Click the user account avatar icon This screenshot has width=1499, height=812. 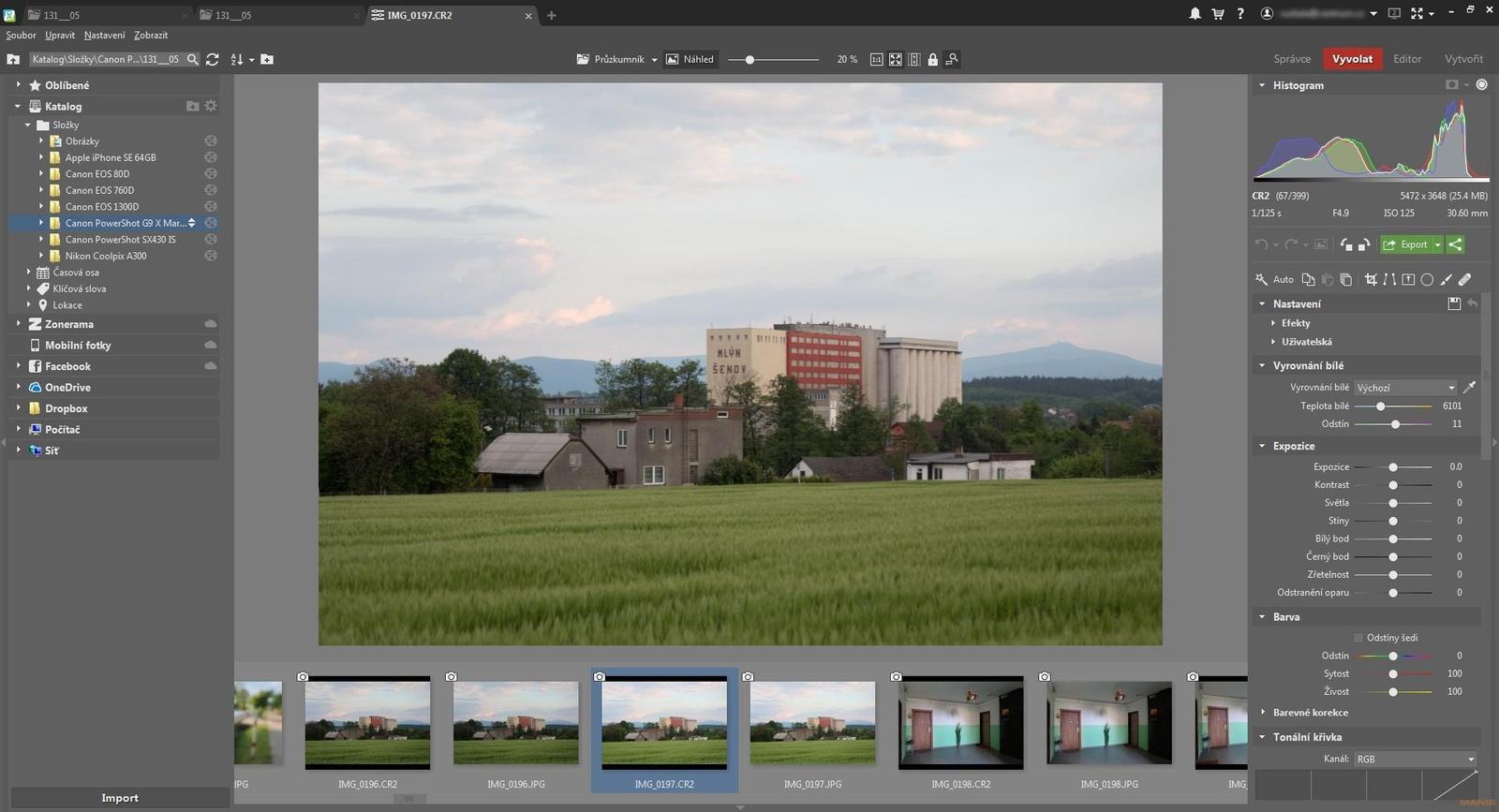1267,14
